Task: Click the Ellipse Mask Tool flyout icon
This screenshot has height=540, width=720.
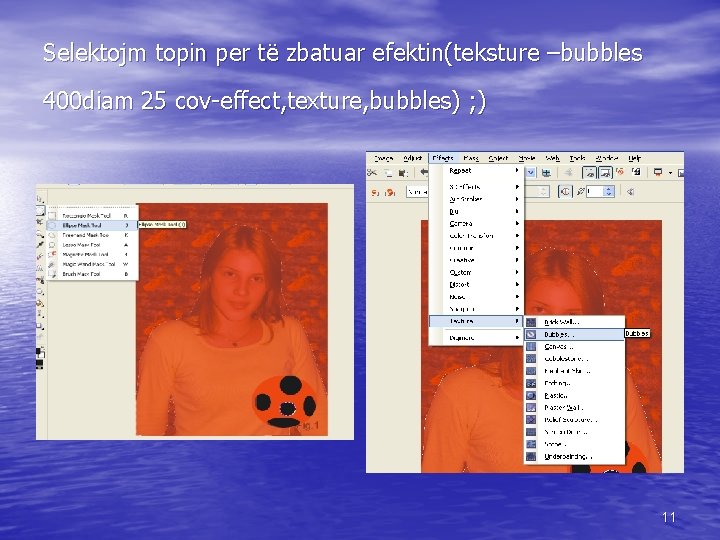Action: (x=52, y=225)
